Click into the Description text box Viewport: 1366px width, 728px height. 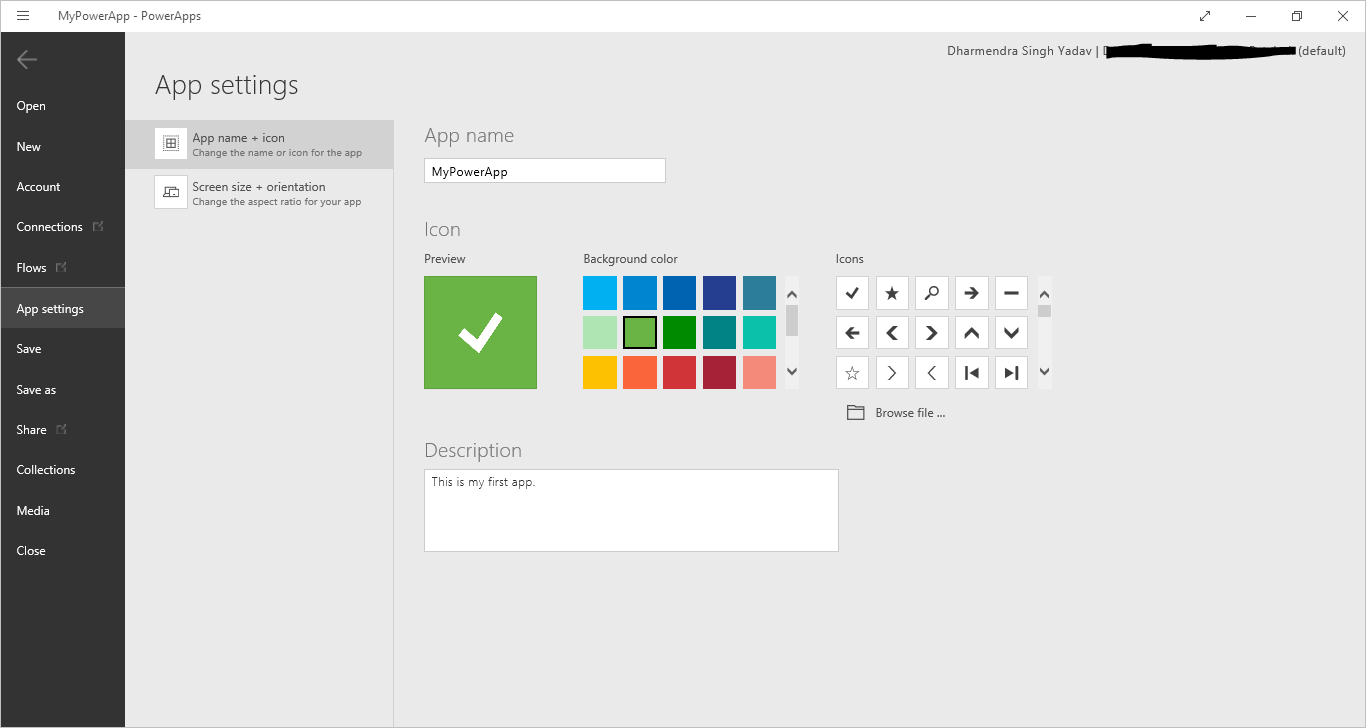(x=631, y=510)
